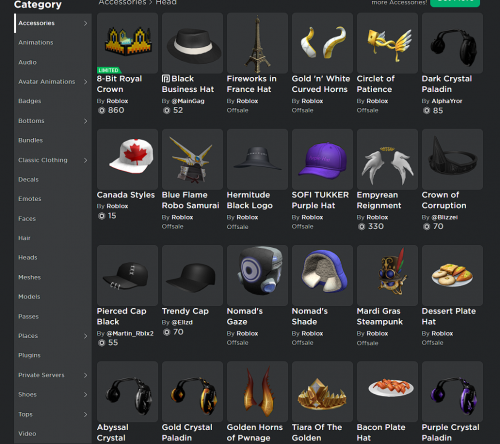Viewport: 500px width, 444px height.
Task: Click the Bacon Plate Hat thumbnail
Action: (x=387, y=391)
